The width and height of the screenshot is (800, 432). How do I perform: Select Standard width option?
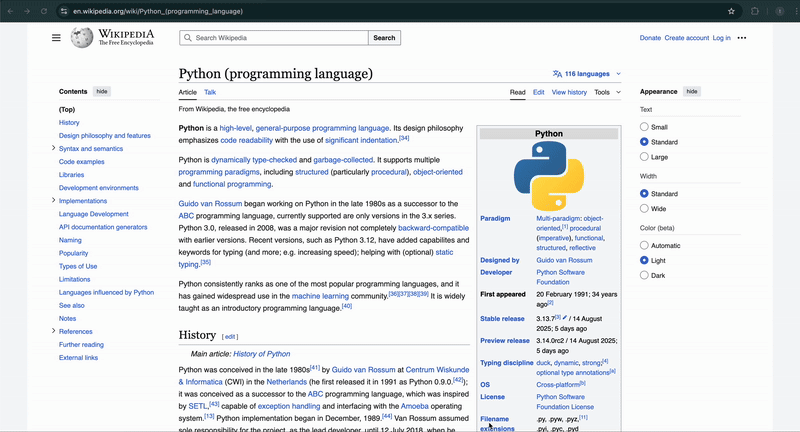pos(644,193)
